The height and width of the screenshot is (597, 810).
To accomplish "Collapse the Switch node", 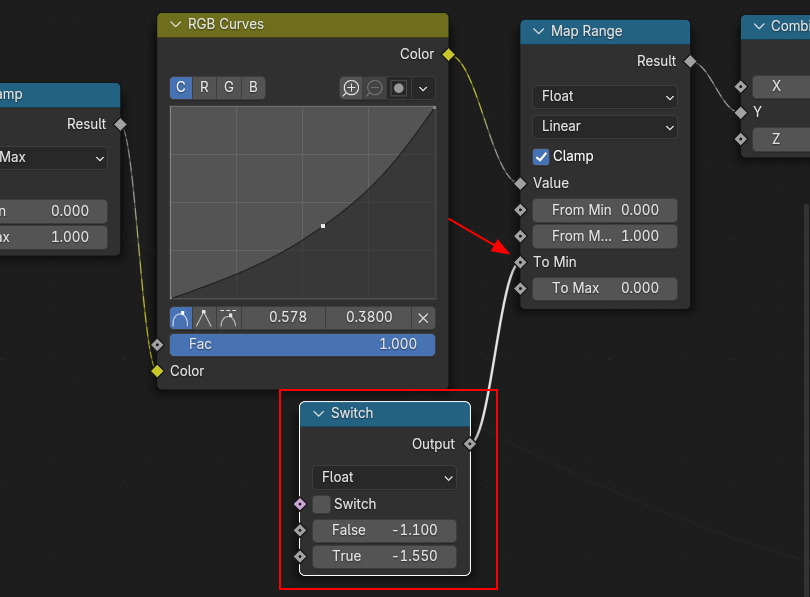I will click(319, 413).
